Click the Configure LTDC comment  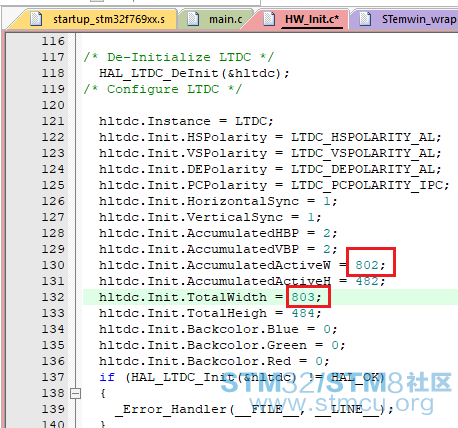(x=163, y=89)
